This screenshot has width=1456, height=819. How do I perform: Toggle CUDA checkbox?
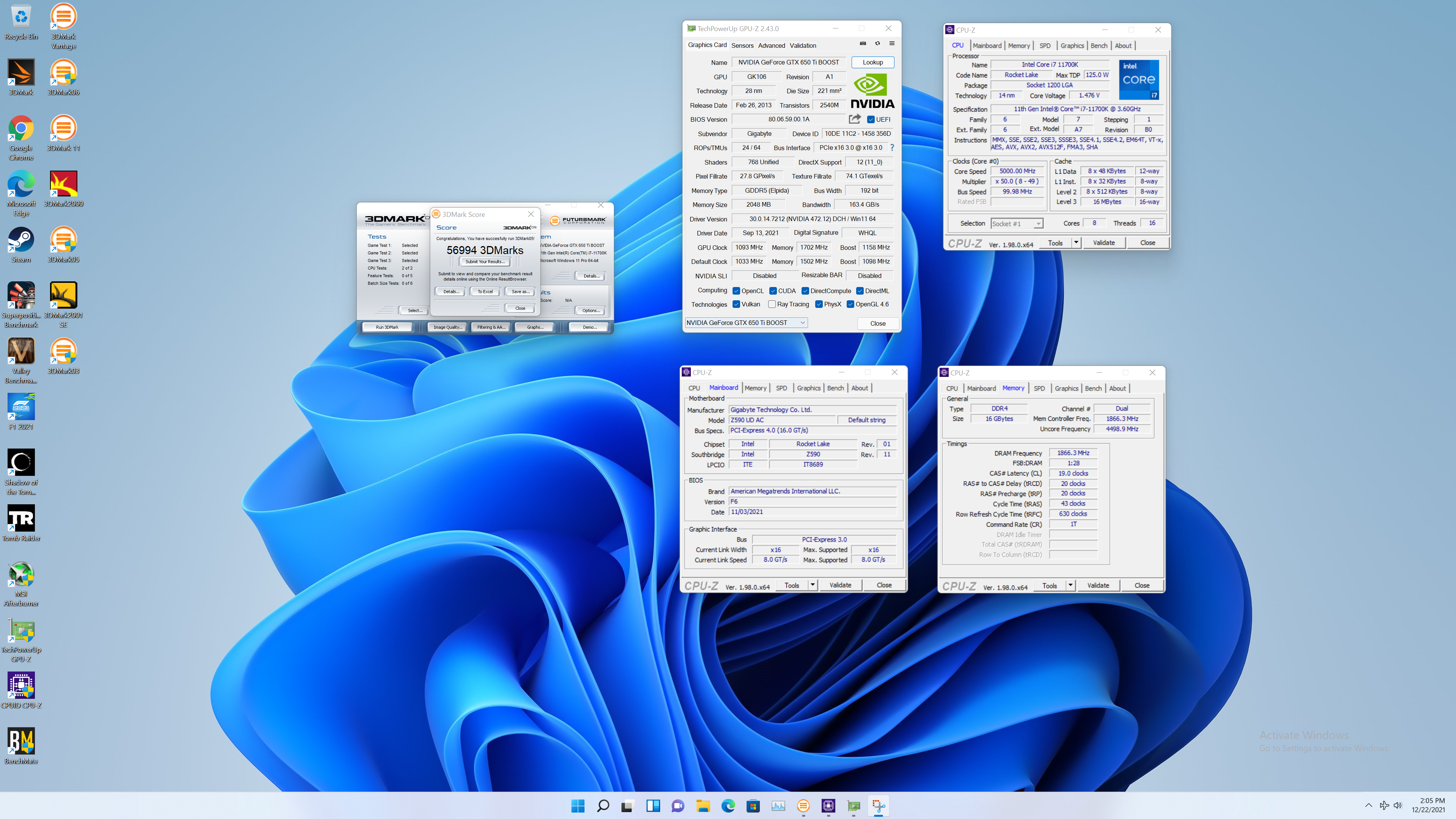click(773, 290)
